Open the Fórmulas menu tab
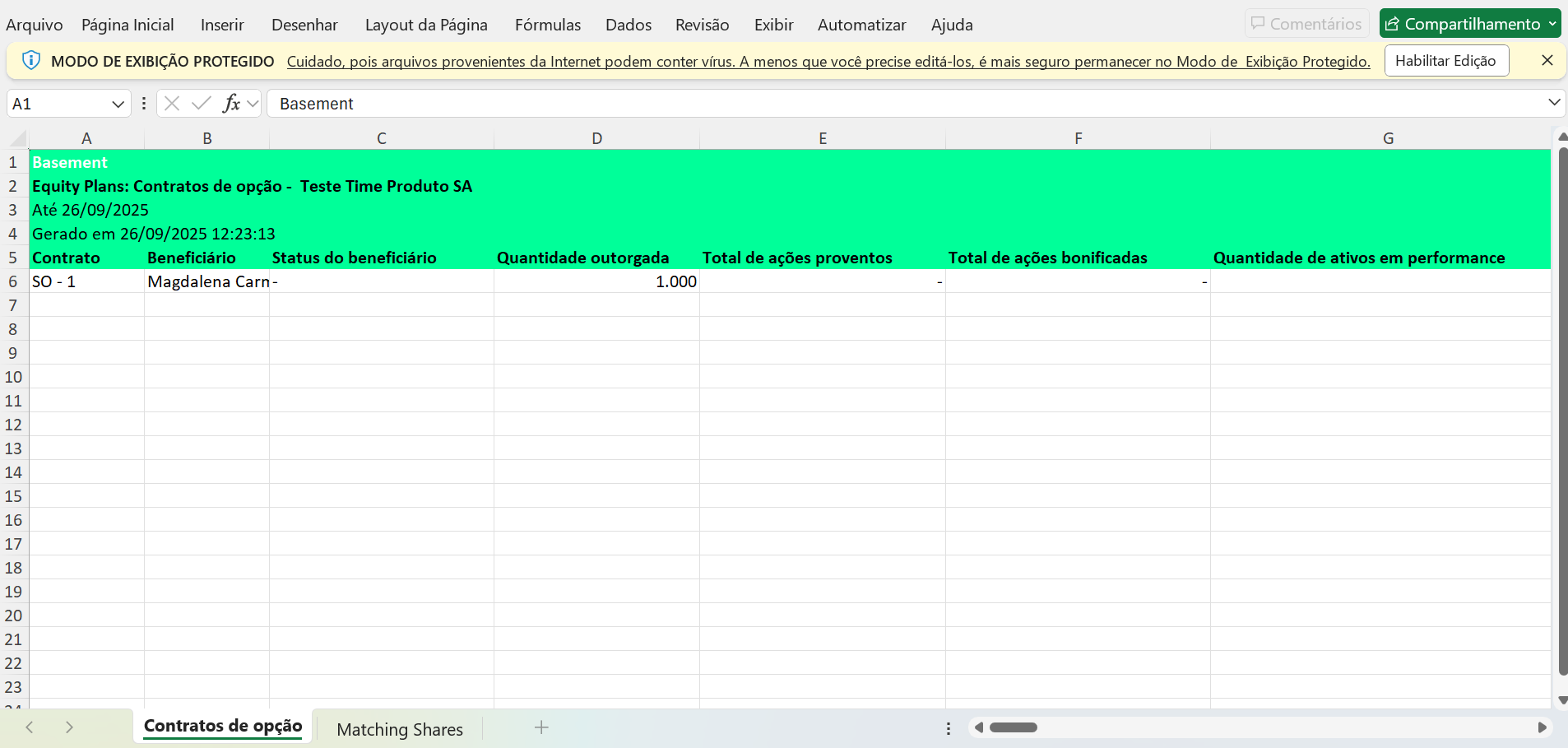Screen dimensions: 1568x748 [547, 25]
